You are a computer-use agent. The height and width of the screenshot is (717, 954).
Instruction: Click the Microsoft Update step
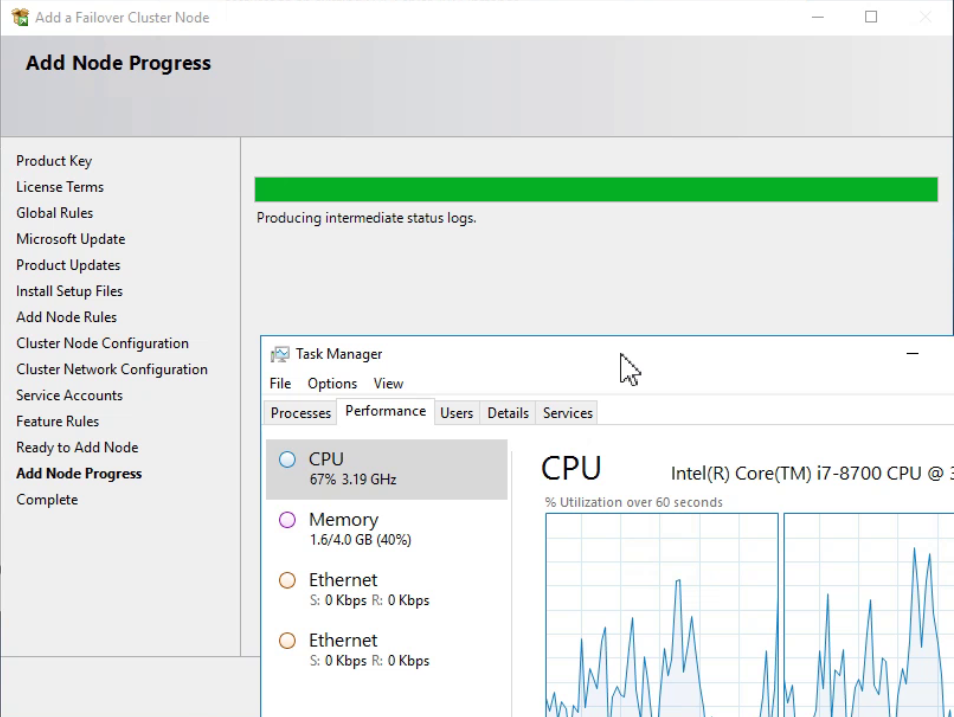(71, 239)
